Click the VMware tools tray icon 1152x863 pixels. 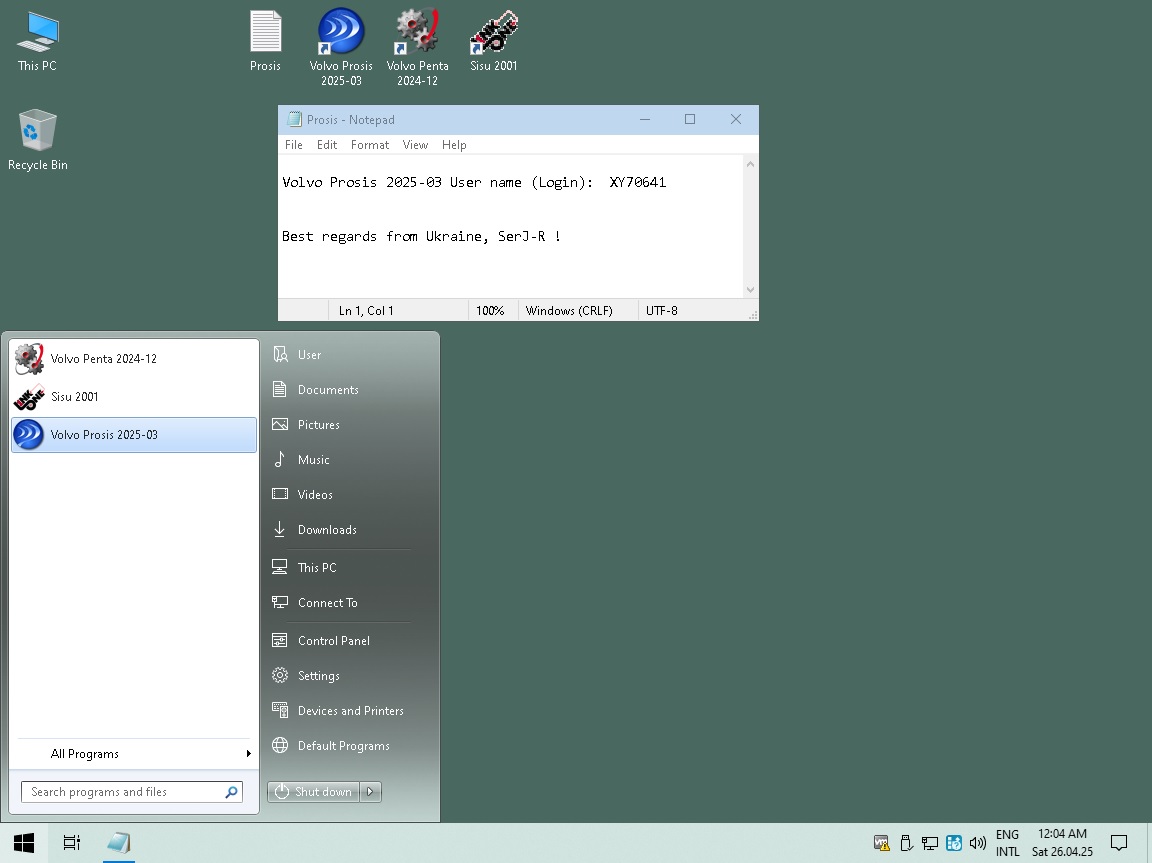[x=882, y=843]
